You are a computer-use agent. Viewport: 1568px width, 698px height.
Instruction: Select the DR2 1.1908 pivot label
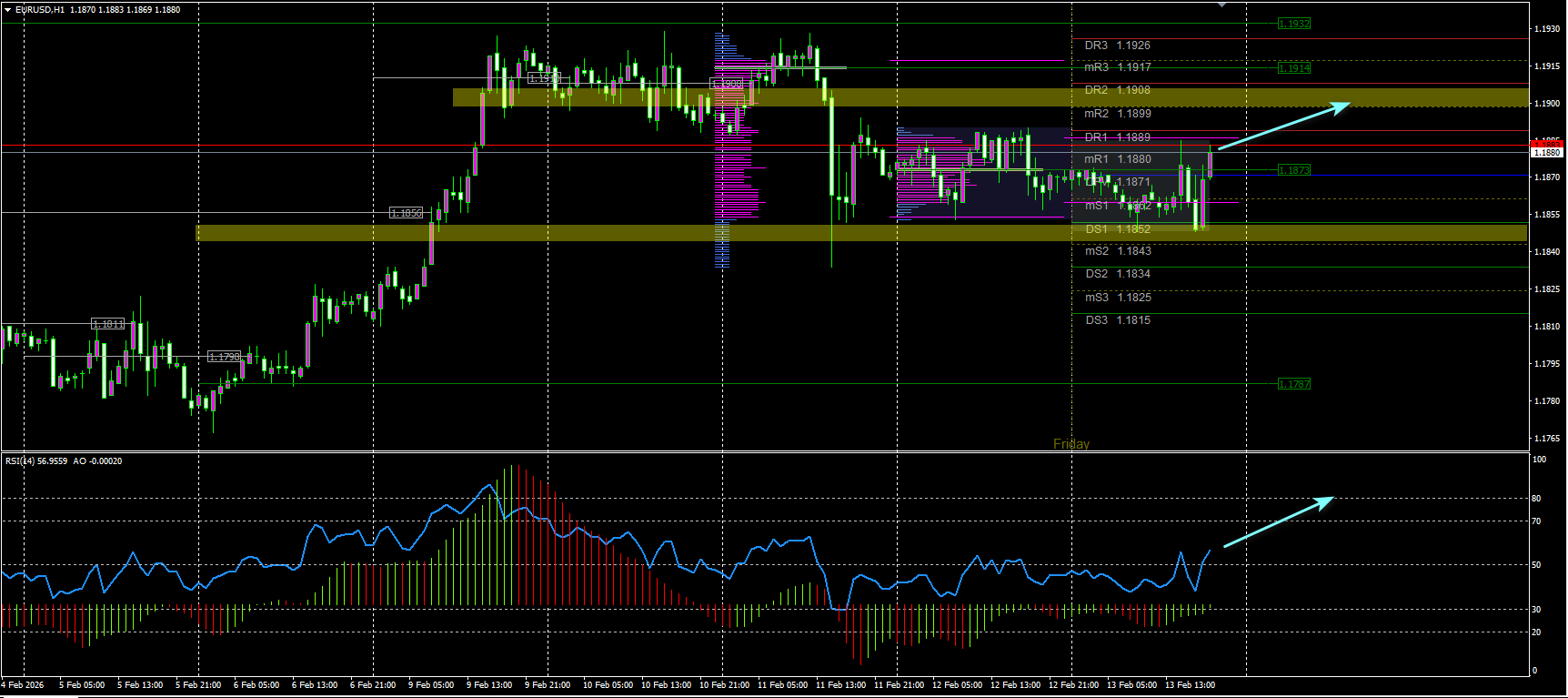pyautogui.click(x=1118, y=90)
